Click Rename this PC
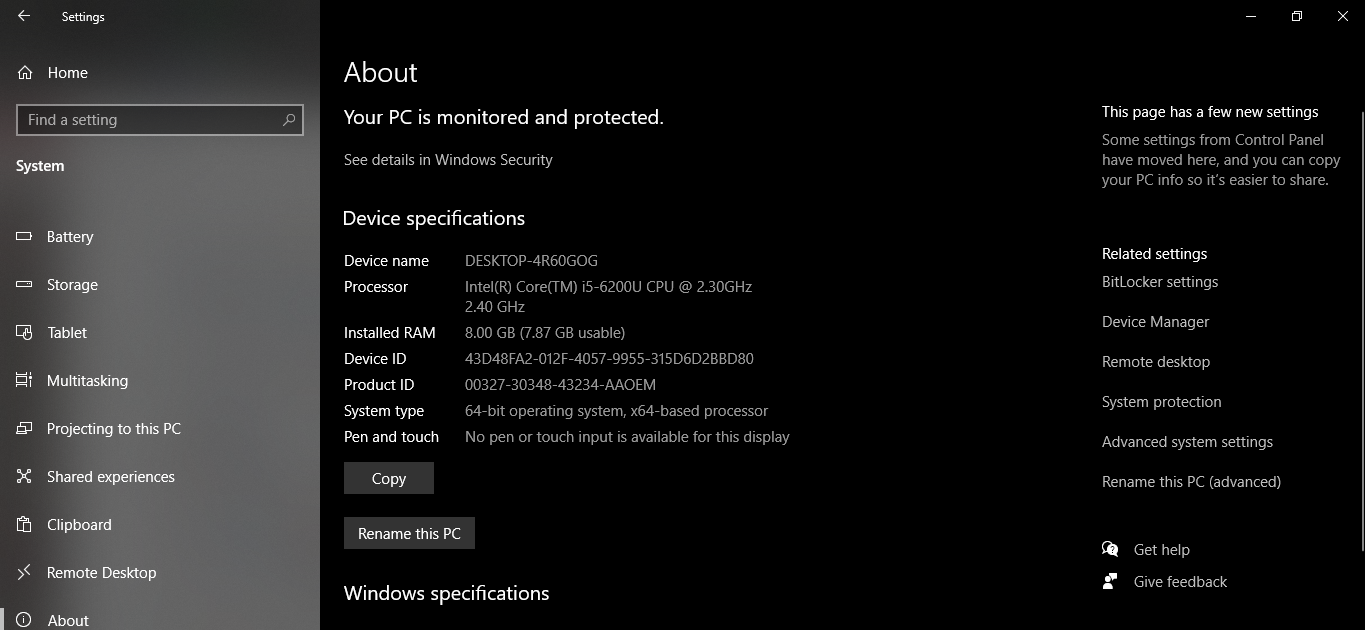Screen dimensions: 1365x630 pyautogui.click(x=409, y=532)
